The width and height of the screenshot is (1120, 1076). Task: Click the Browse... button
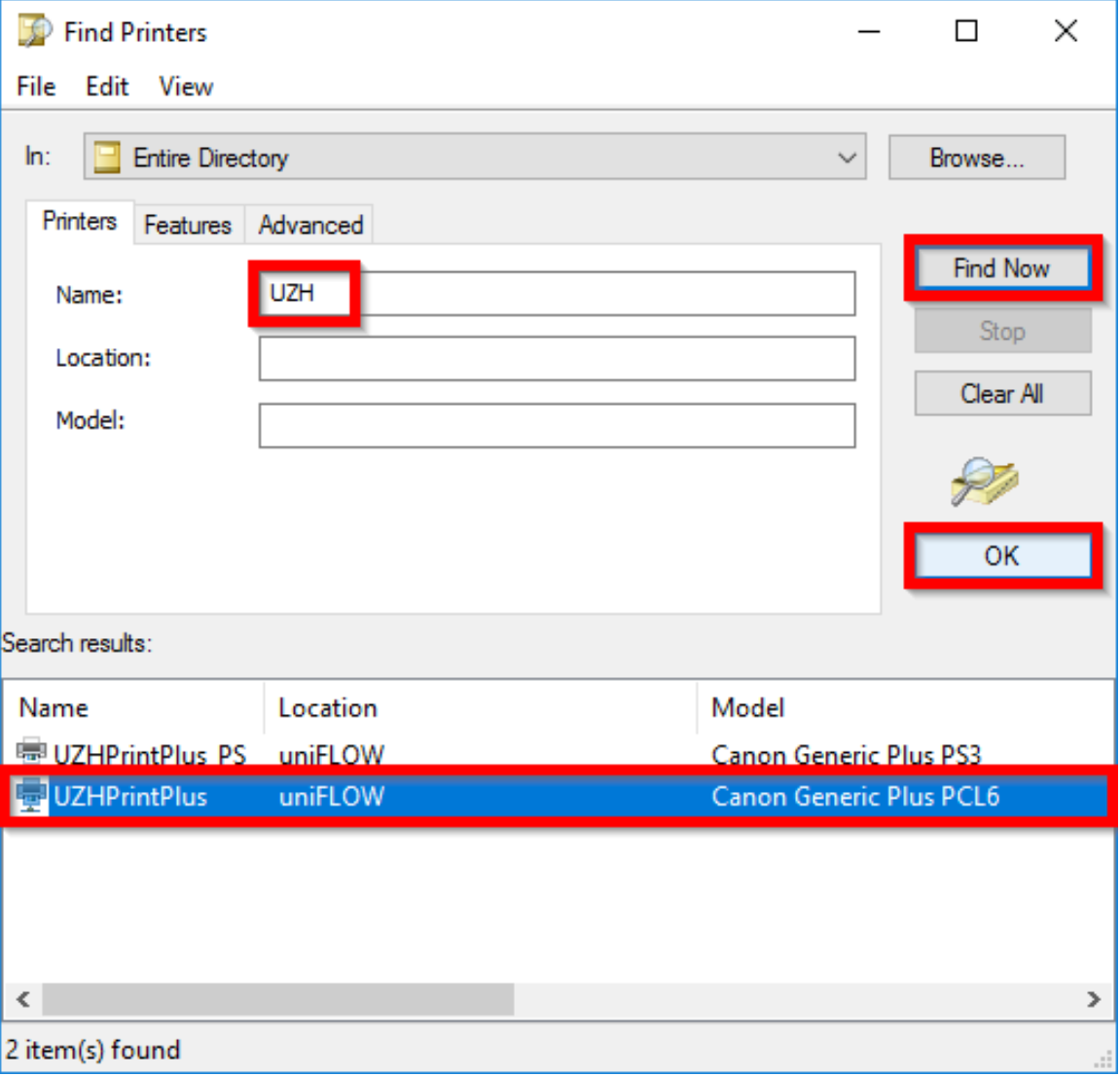(x=976, y=158)
